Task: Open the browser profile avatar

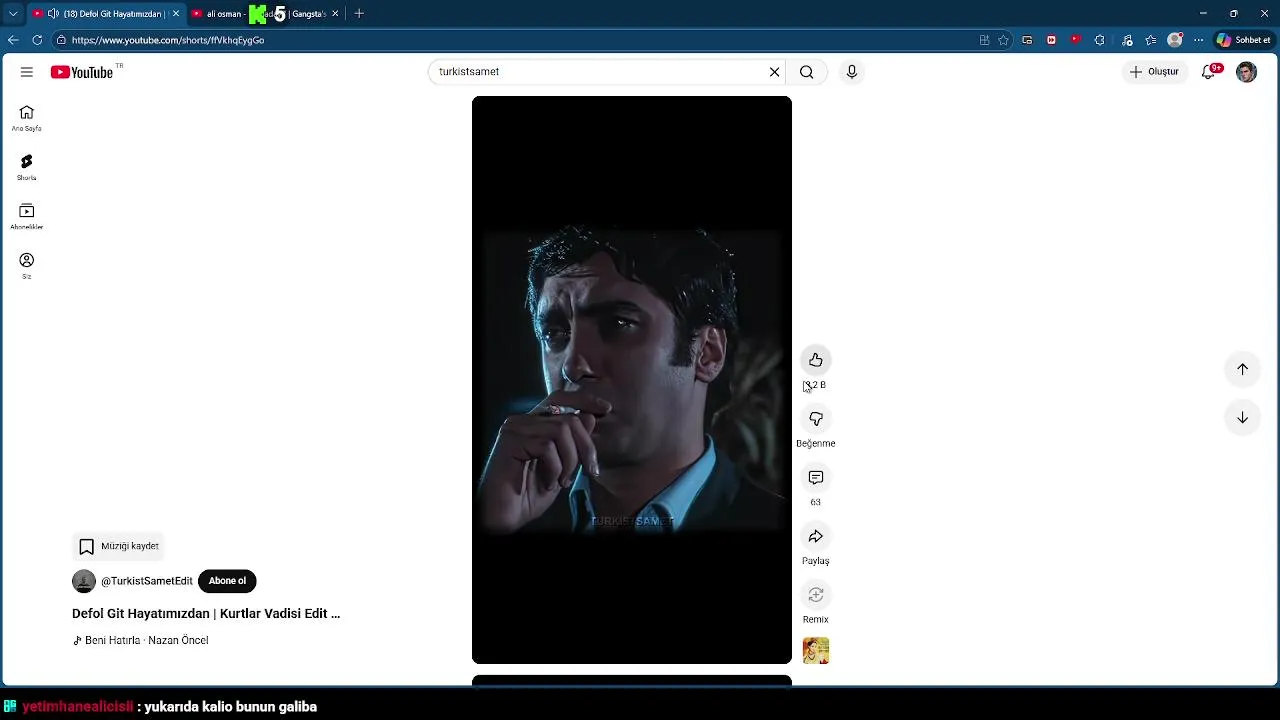Action: [x=1175, y=40]
